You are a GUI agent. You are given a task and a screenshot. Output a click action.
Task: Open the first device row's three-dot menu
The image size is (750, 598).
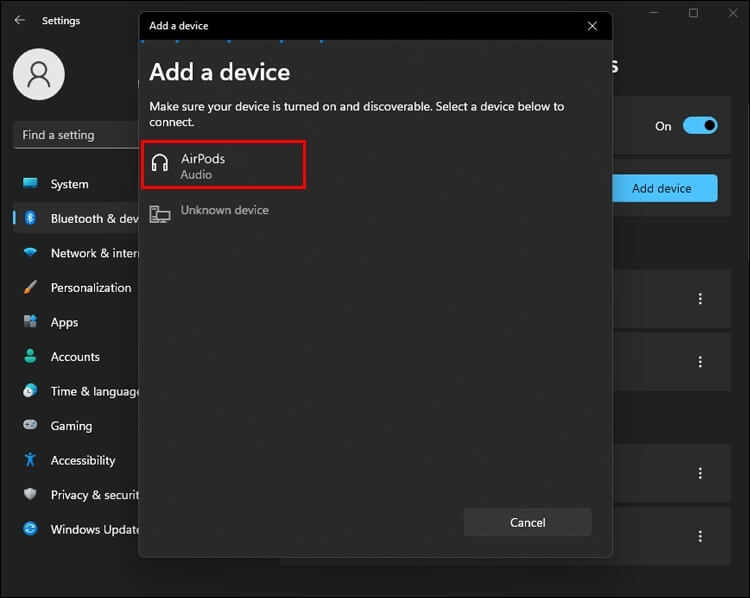click(700, 299)
